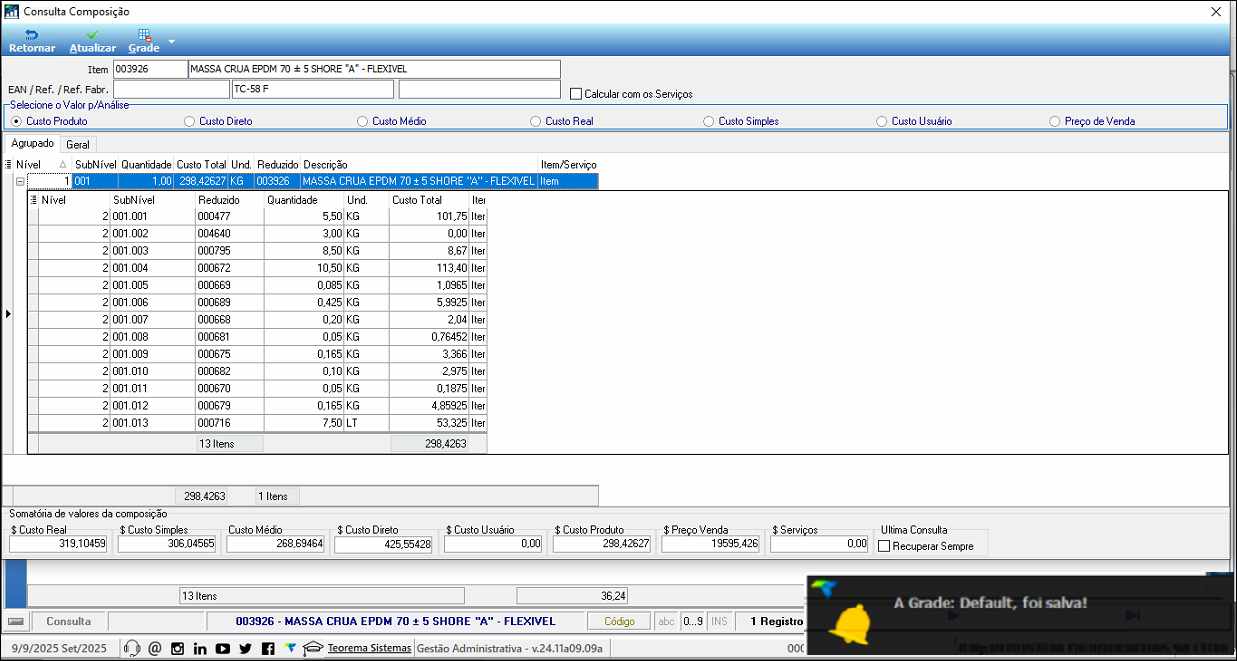
Task: Click the Consulta label in bottom bar
Action: (x=69, y=621)
